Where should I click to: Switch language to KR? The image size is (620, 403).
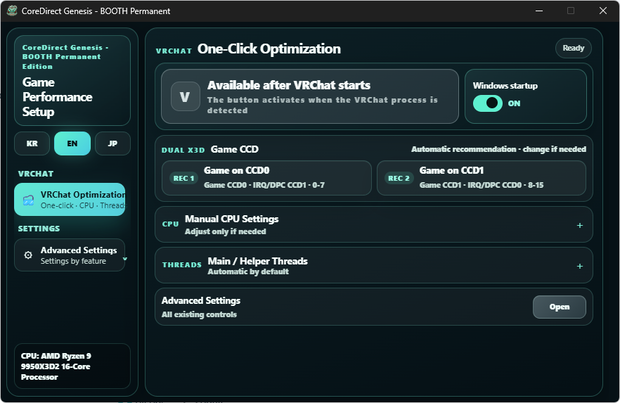(32, 144)
